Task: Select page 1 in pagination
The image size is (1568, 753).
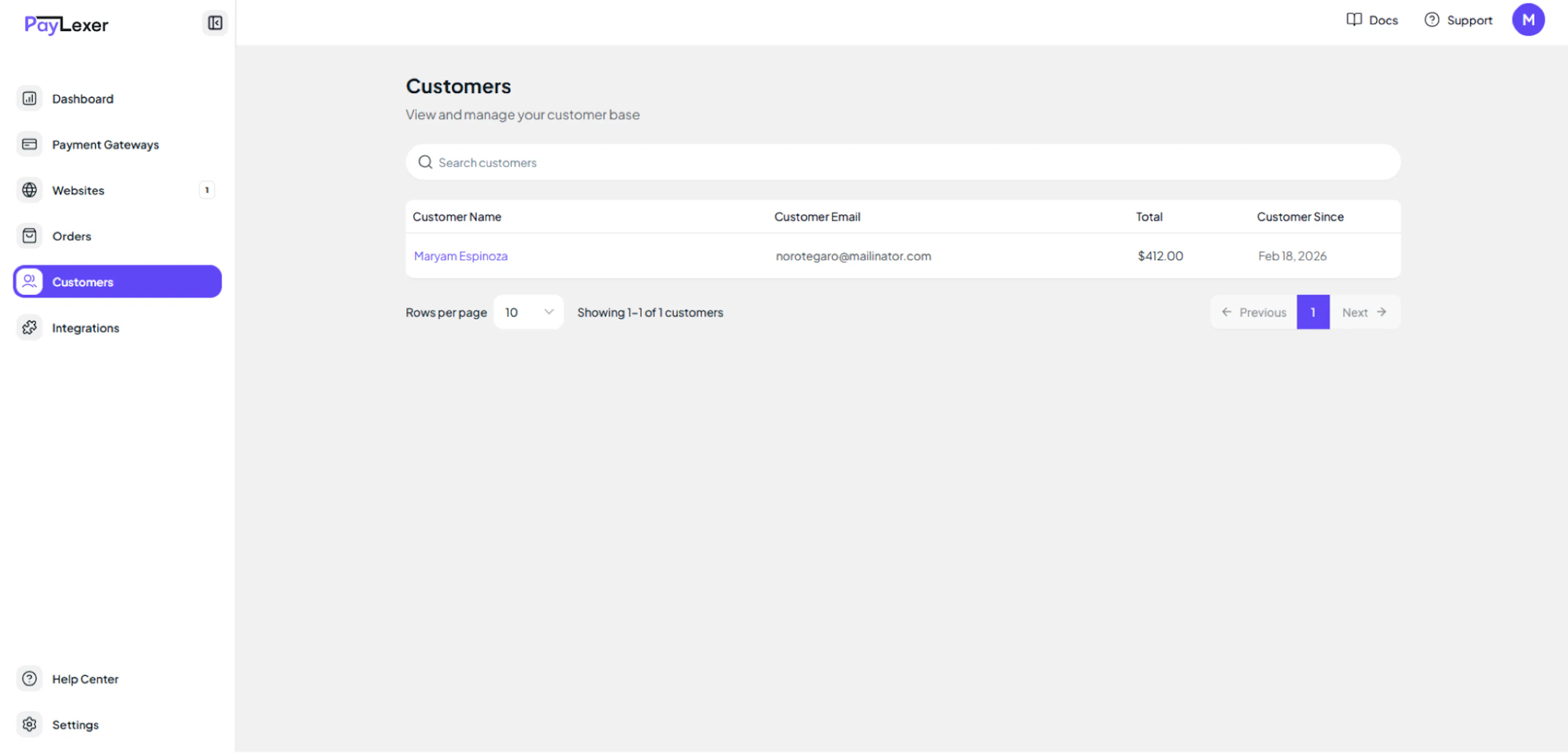Action: [x=1312, y=312]
